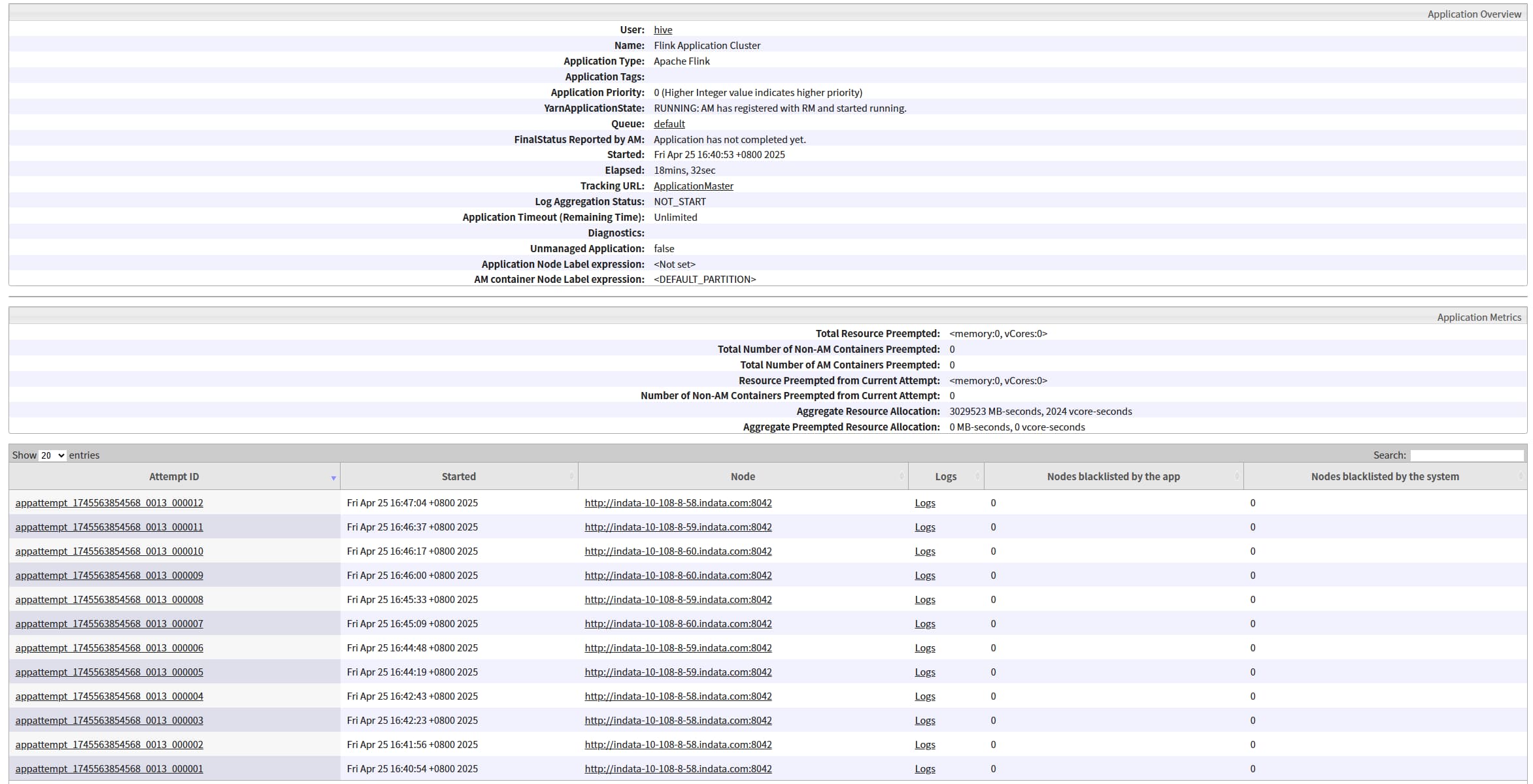
Task: Click the Attempt ID sort arrow icon
Action: (333, 478)
